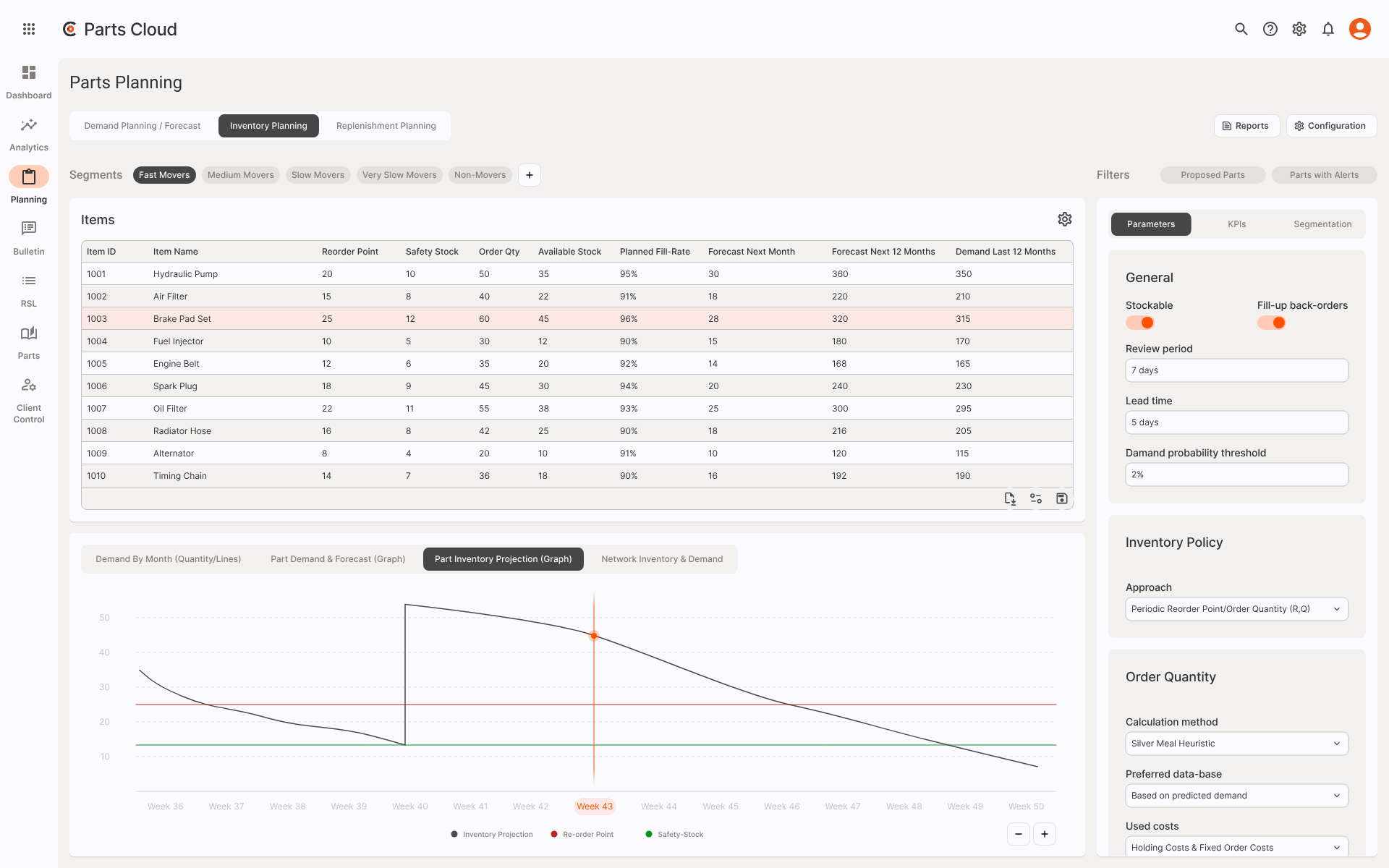Select Alternator row
The height and width of the screenshot is (868, 1389).
tap(577, 453)
